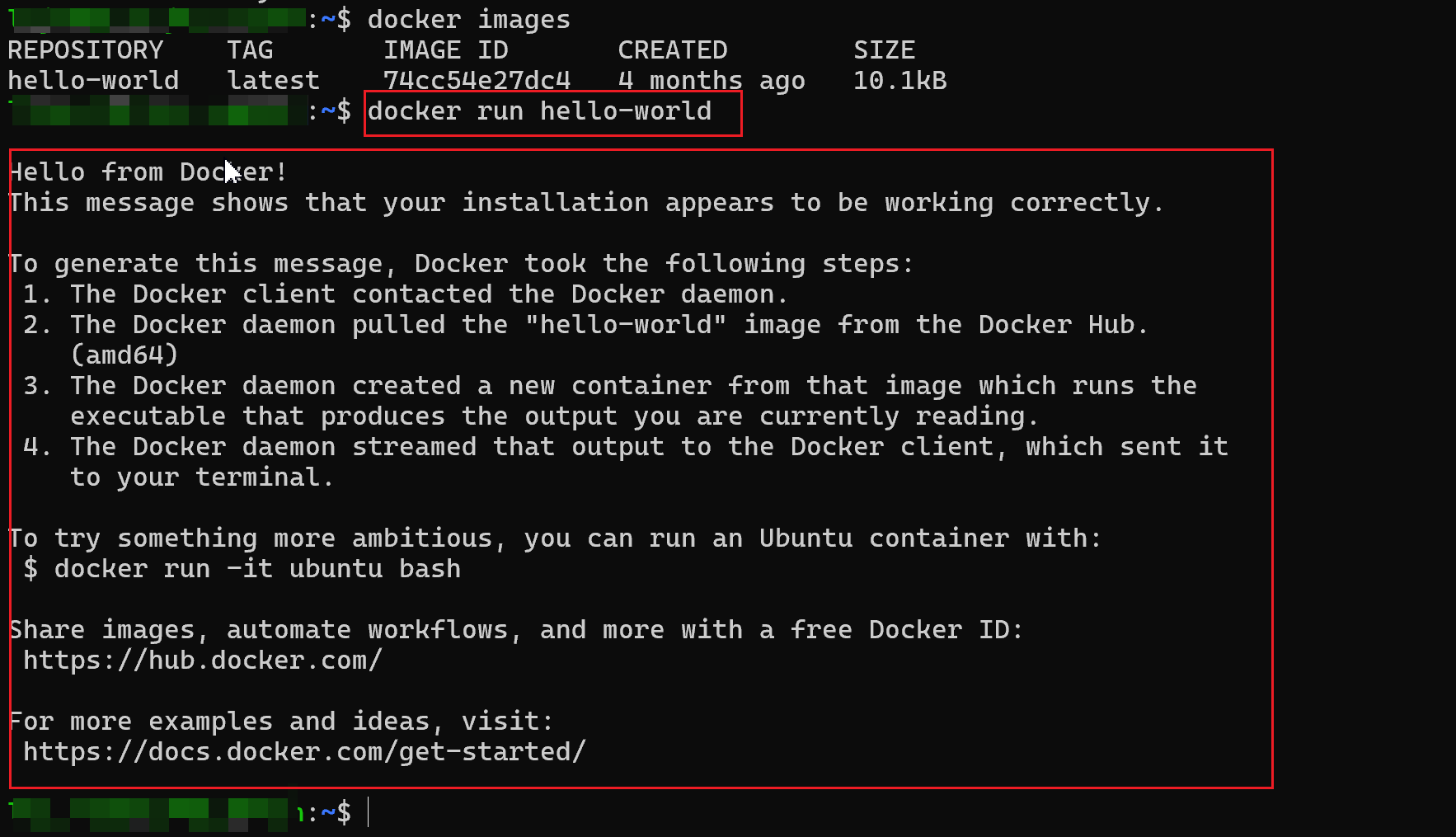Viewport: 1456px width, 837px height.
Task: Select the IMAGE ID column header
Action: pos(445,50)
